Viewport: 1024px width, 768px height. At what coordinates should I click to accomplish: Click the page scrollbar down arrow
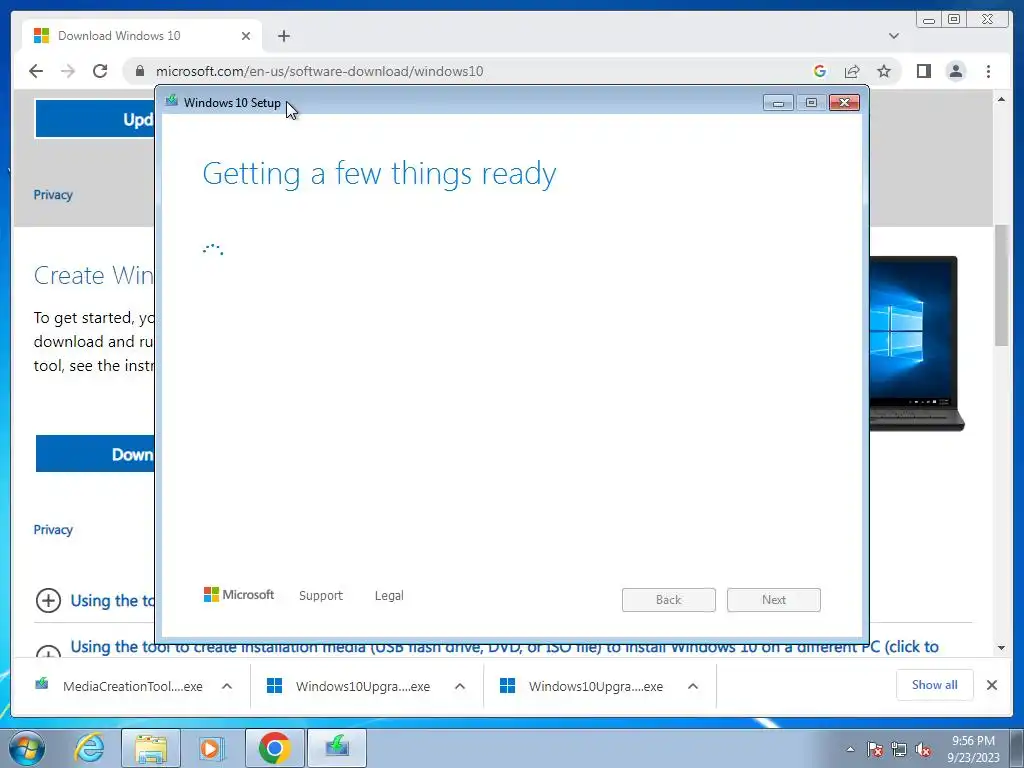click(1001, 648)
